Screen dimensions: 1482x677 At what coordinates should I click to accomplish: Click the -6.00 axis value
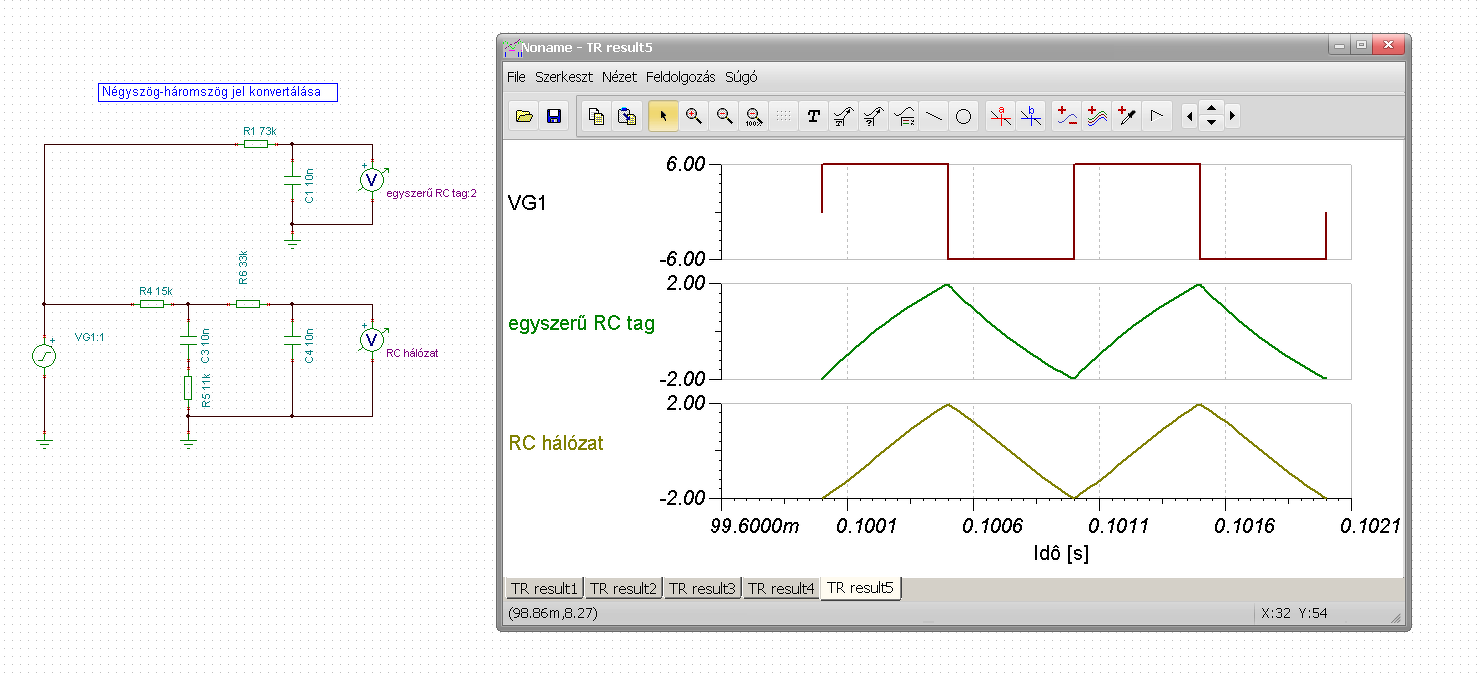click(x=682, y=259)
